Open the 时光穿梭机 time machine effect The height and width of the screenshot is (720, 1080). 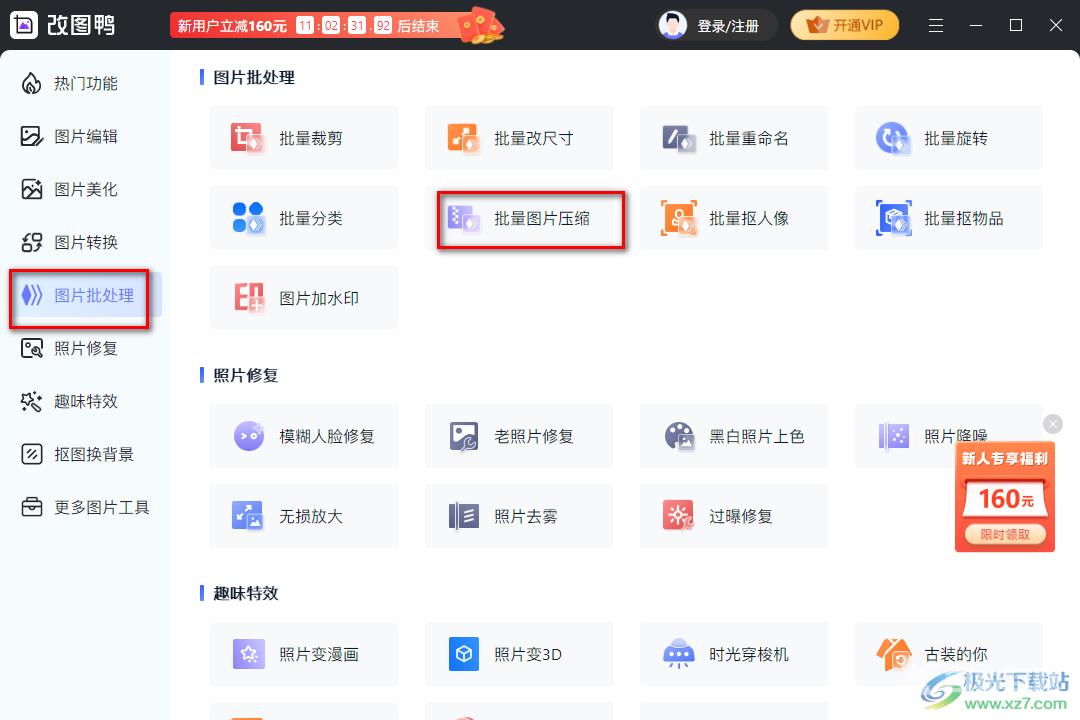(x=734, y=654)
